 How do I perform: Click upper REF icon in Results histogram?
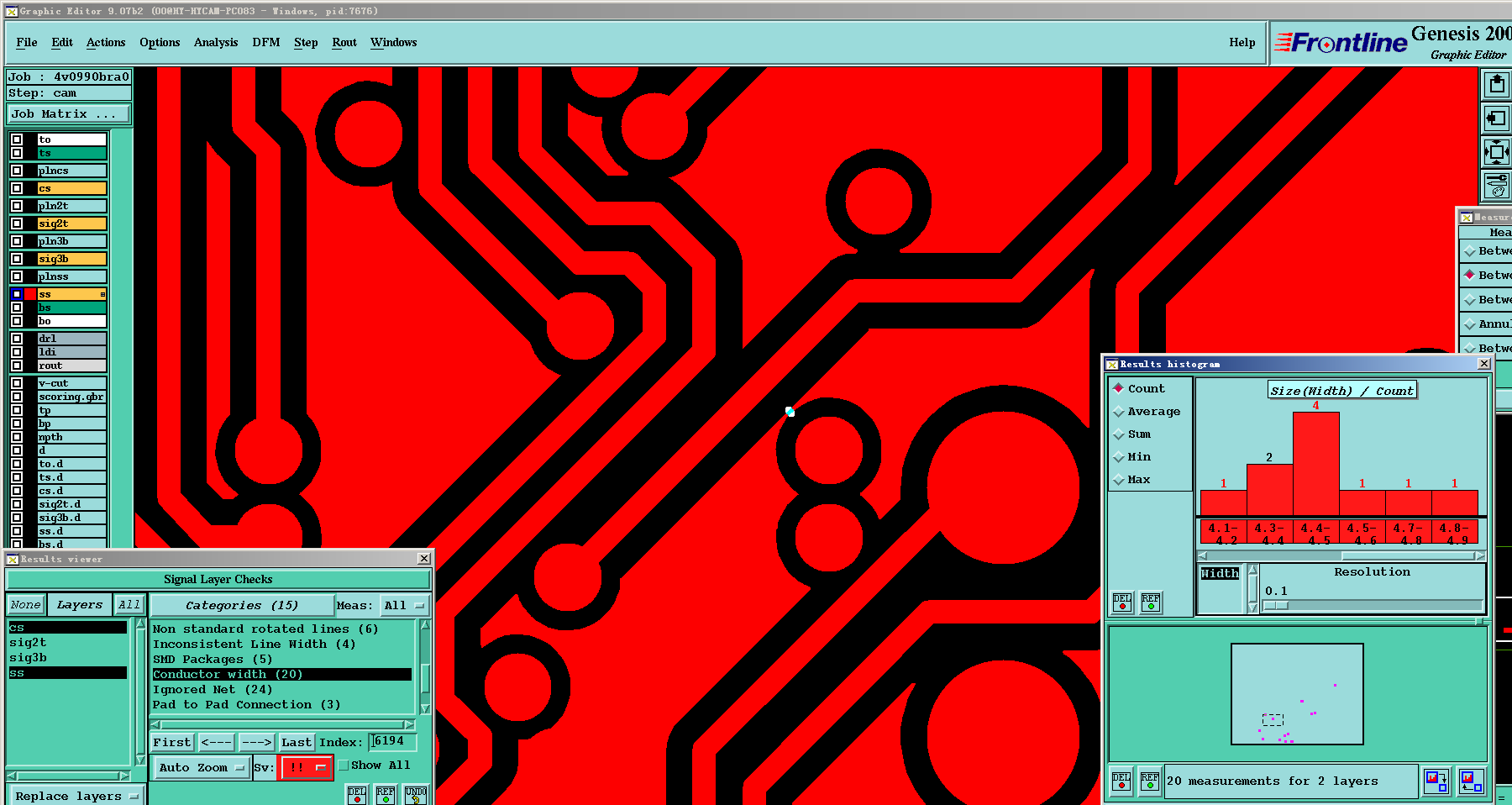pyautogui.click(x=1151, y=602)
